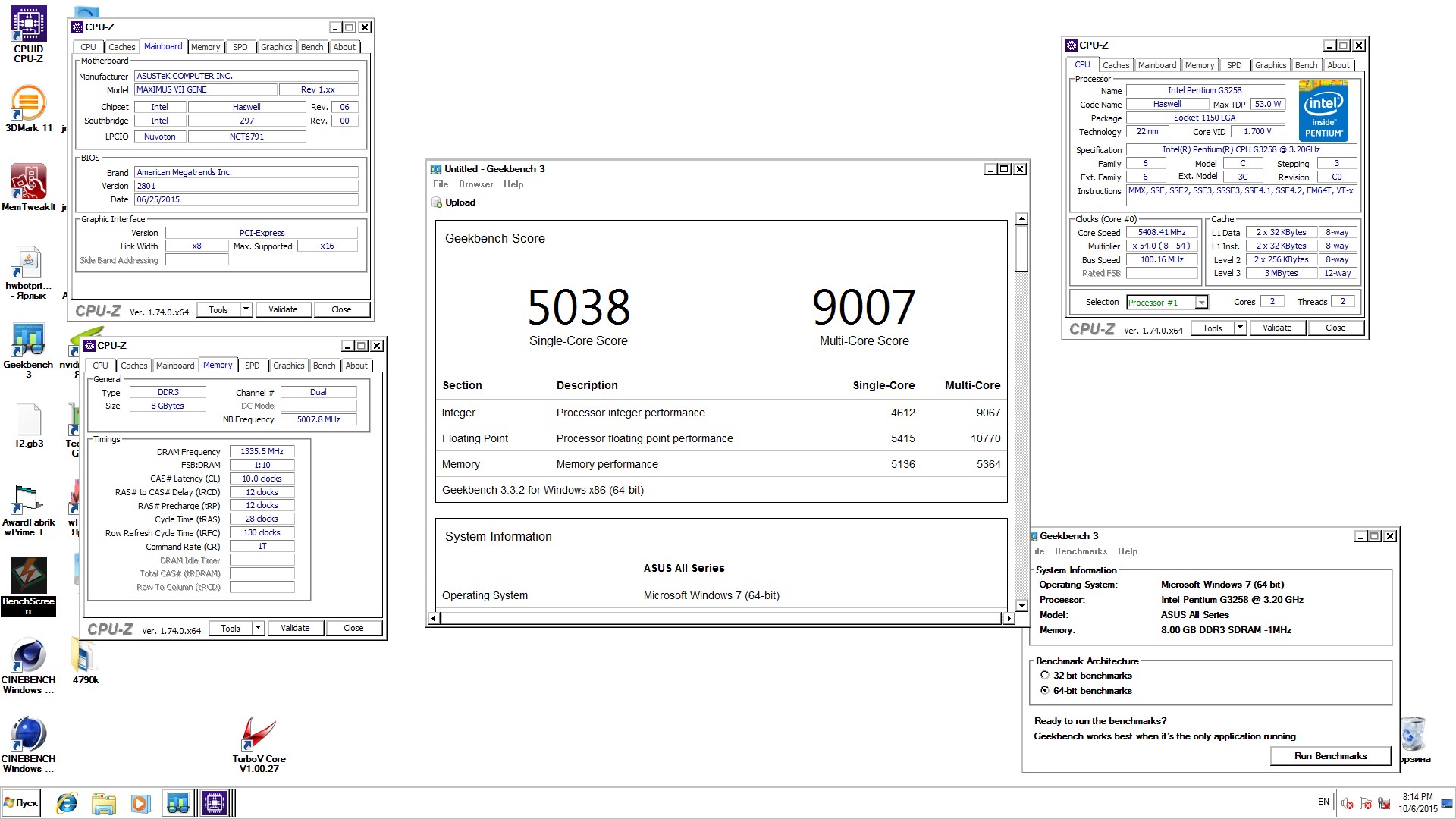This screenshot has width=1456, height=819.
Task: Open Memory tab in Mainboard CPU-Z window
Action: [205, 47]
